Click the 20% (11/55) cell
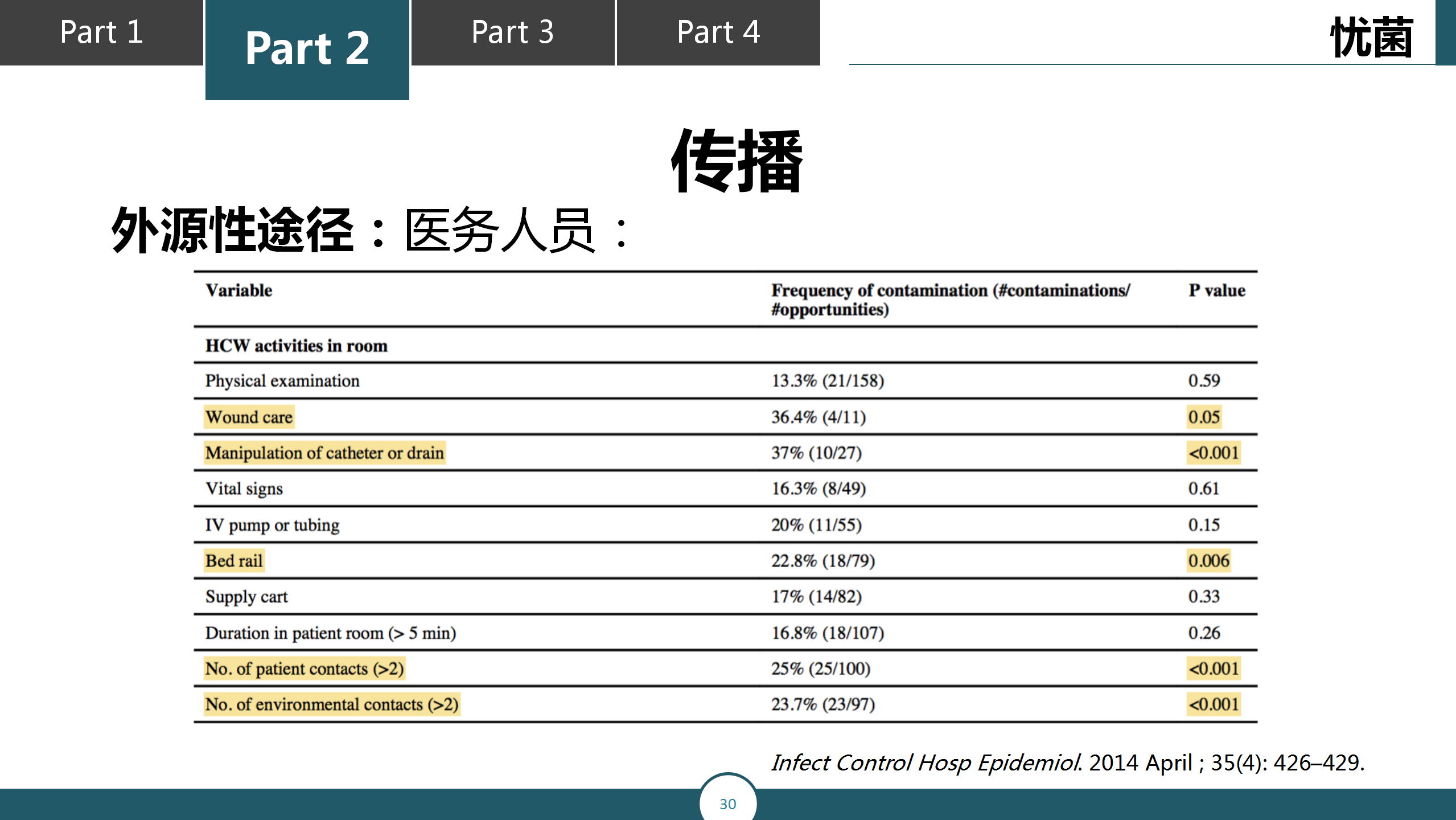 tap(816, 524)
